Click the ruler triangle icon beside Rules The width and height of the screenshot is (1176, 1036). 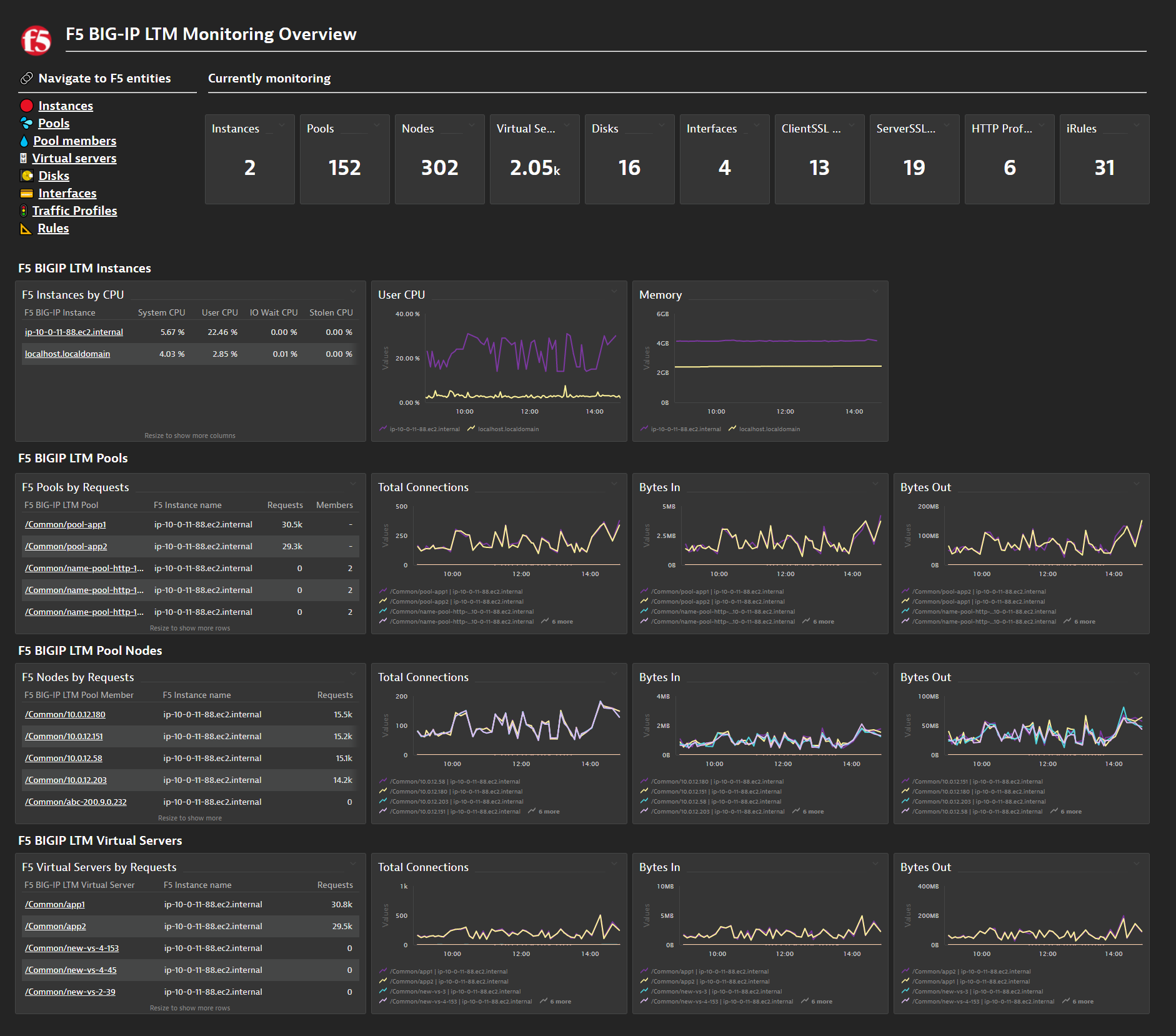[26, 229]
